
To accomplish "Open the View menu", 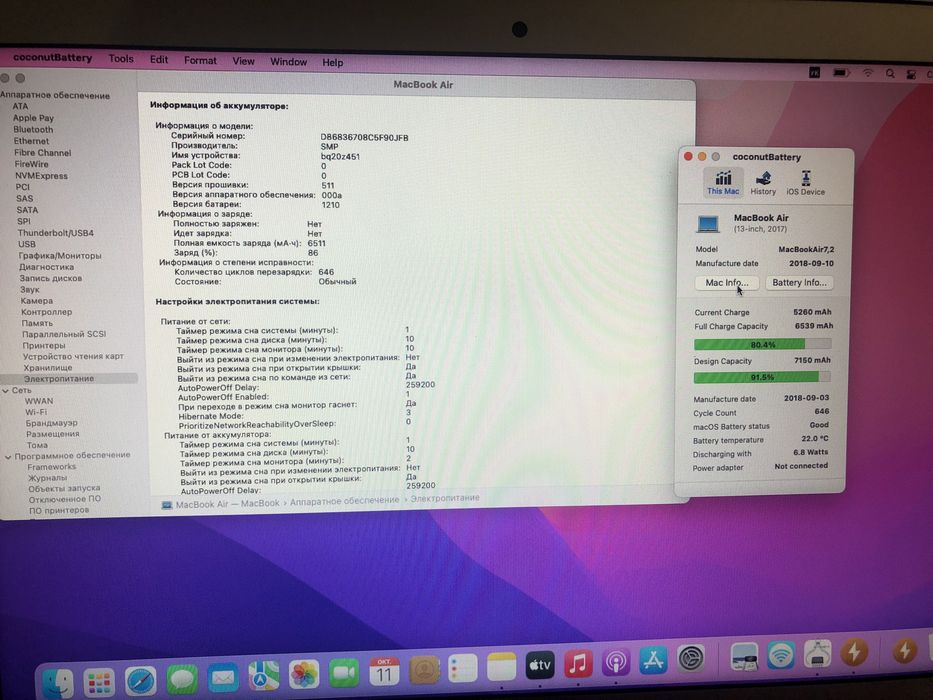I will pos(243,61).
